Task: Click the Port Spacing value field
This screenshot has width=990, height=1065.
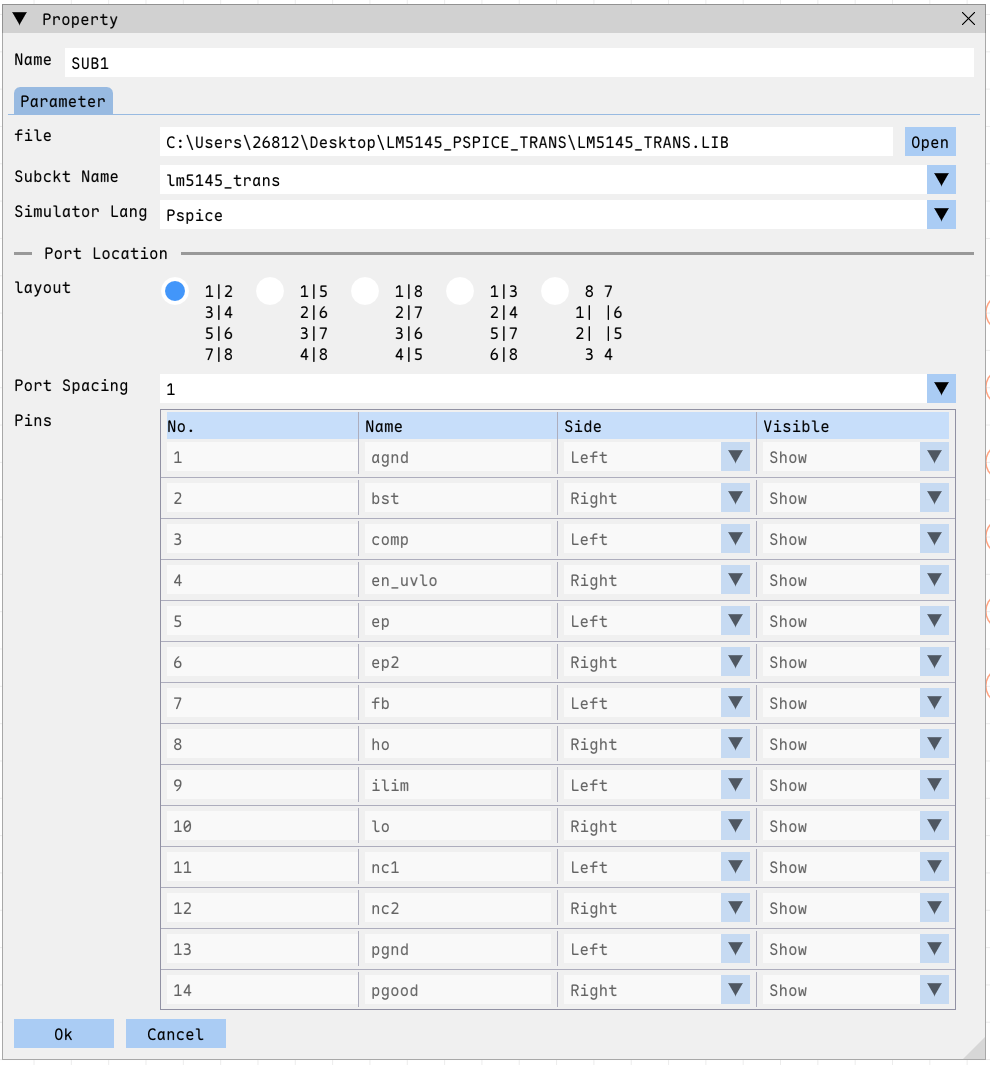Action: click(x=543, y=389)
